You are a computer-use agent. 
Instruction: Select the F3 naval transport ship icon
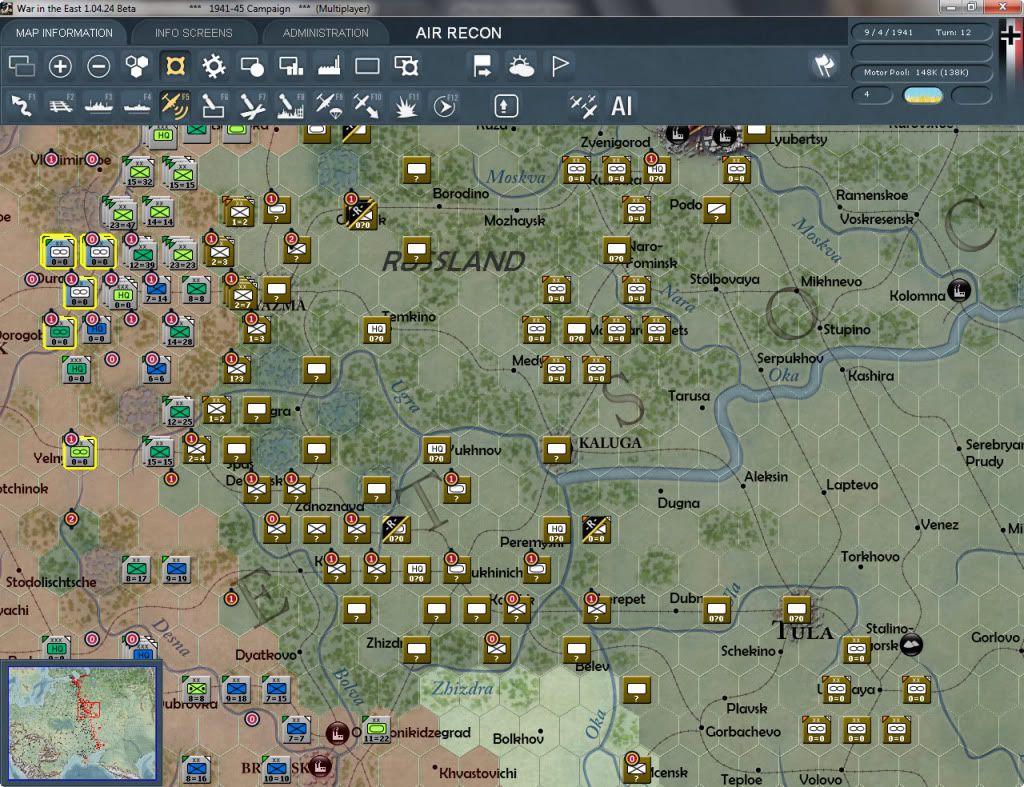point(99,106)
